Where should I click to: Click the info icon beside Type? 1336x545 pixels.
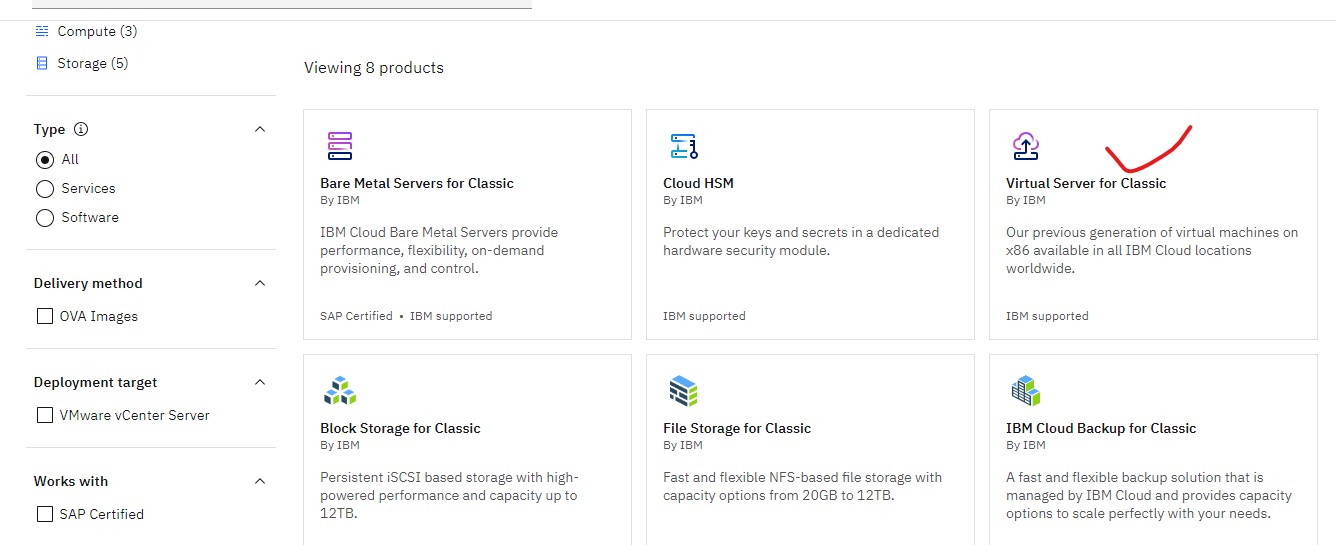(x=81, y=129)
